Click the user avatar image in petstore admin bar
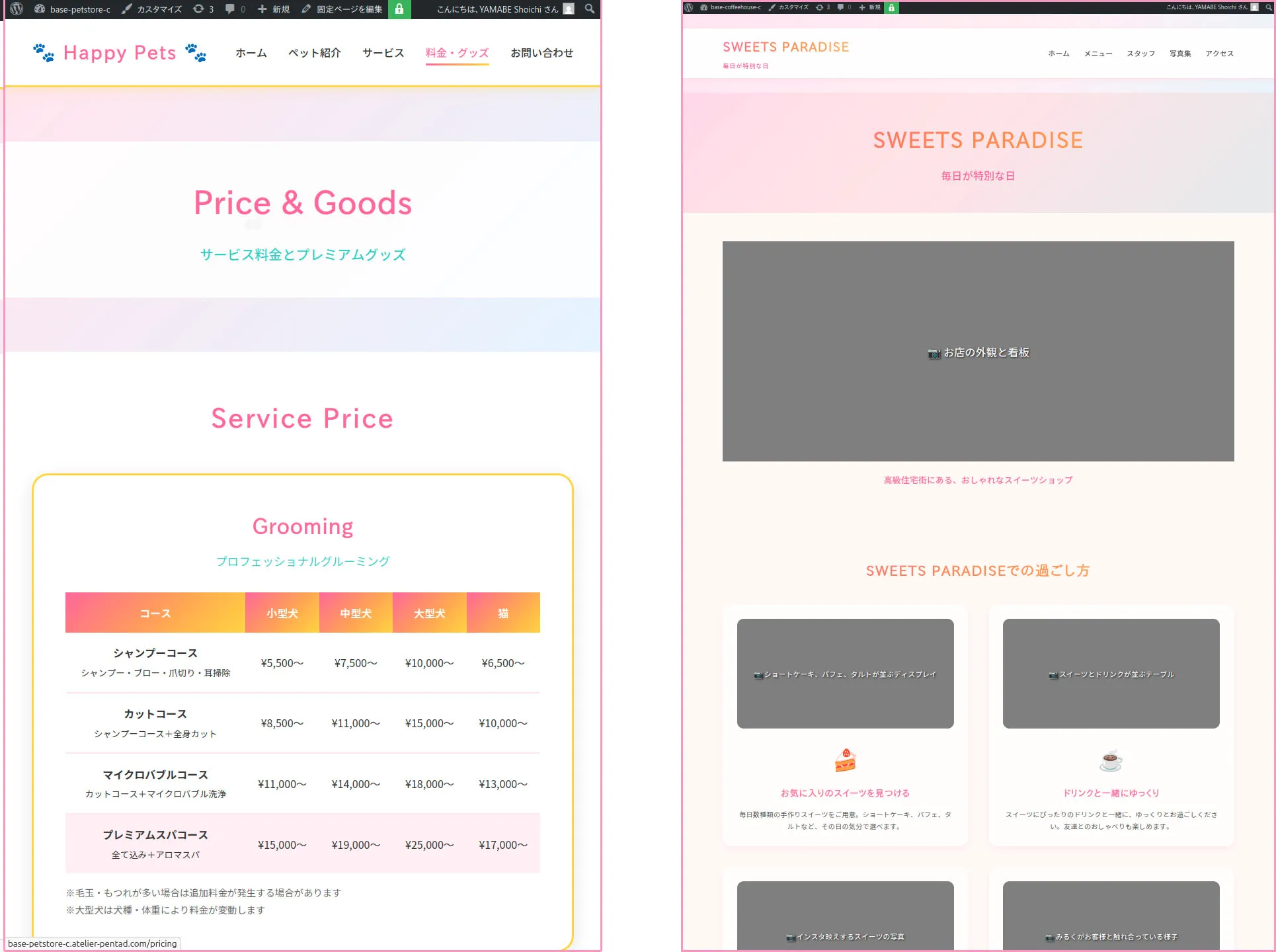This screenshot has height=952, width=1276. 569,9
